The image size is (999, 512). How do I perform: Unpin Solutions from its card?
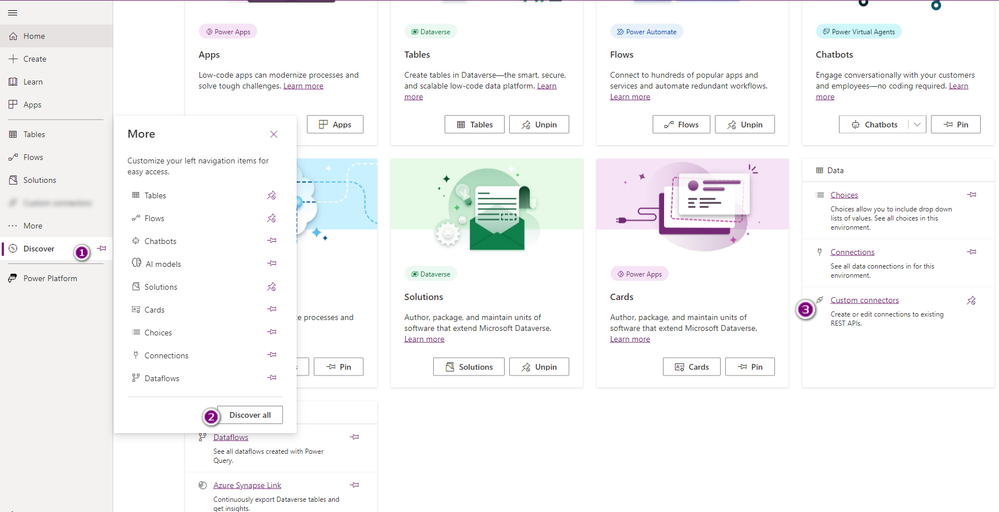539,367
